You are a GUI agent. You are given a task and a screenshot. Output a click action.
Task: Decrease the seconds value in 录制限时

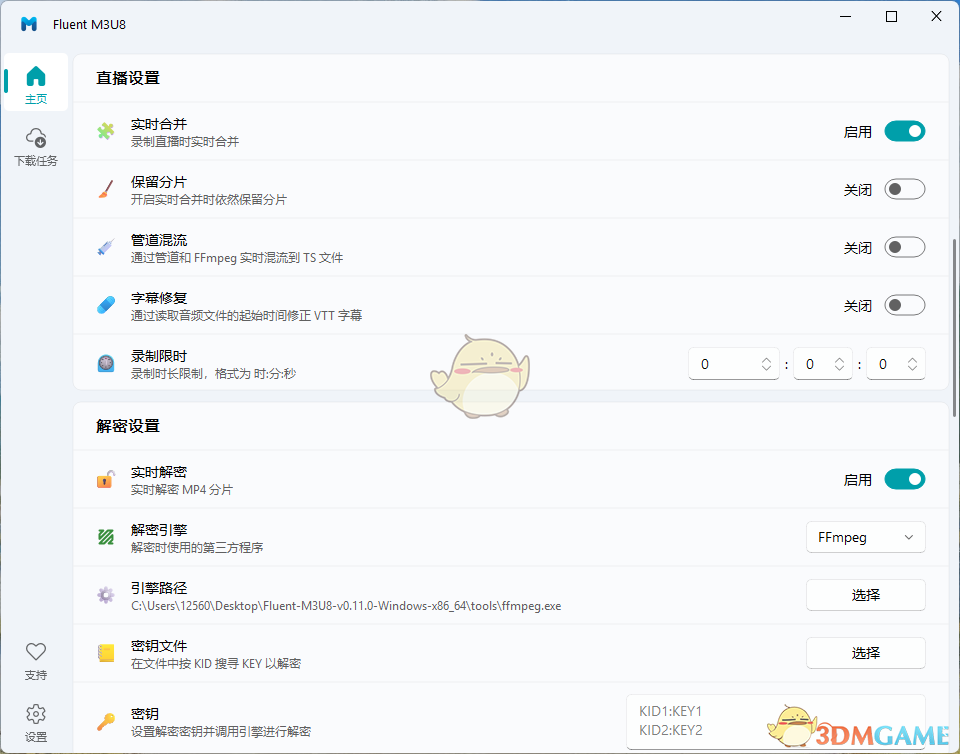(x=911, y=369)
